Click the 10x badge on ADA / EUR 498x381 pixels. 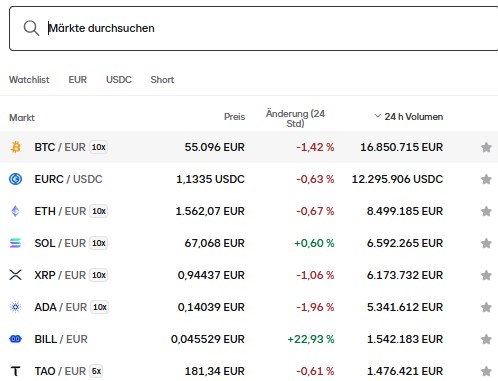coord(100,307)
